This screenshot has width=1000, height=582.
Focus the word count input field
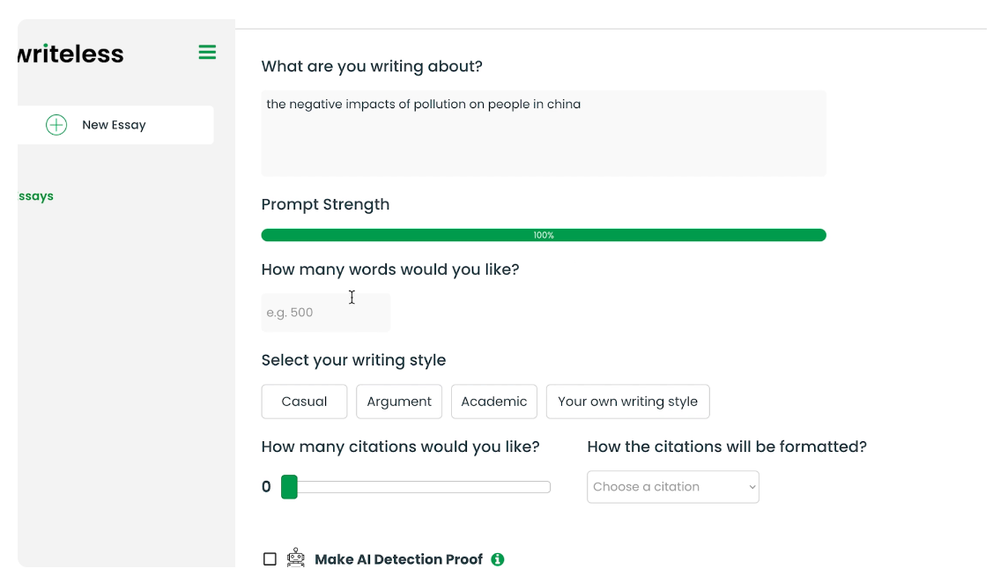click(x=326, y=312)
